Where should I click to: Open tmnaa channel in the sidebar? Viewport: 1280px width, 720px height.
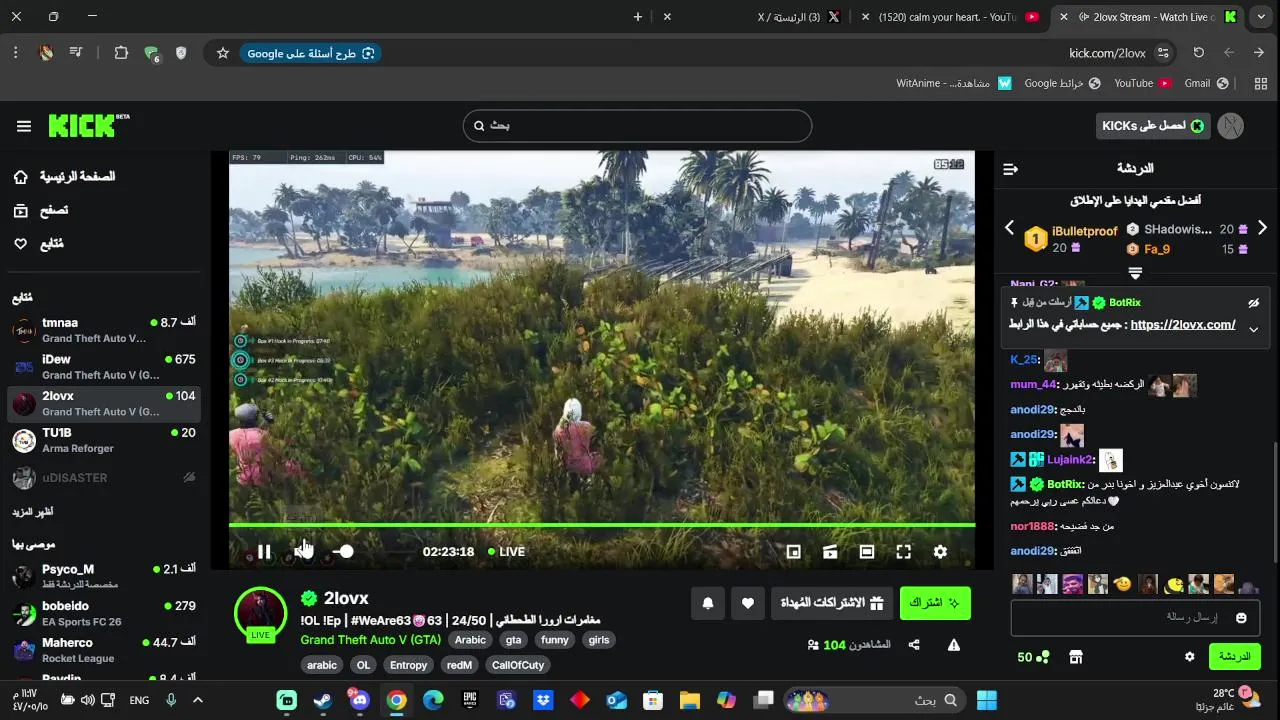pos(104,330)
